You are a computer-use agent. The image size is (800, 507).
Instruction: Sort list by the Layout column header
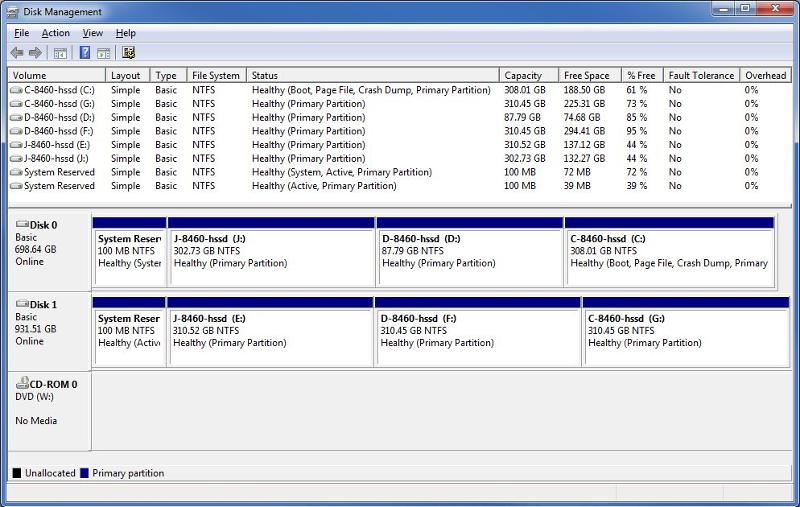[x=128, y=75]
